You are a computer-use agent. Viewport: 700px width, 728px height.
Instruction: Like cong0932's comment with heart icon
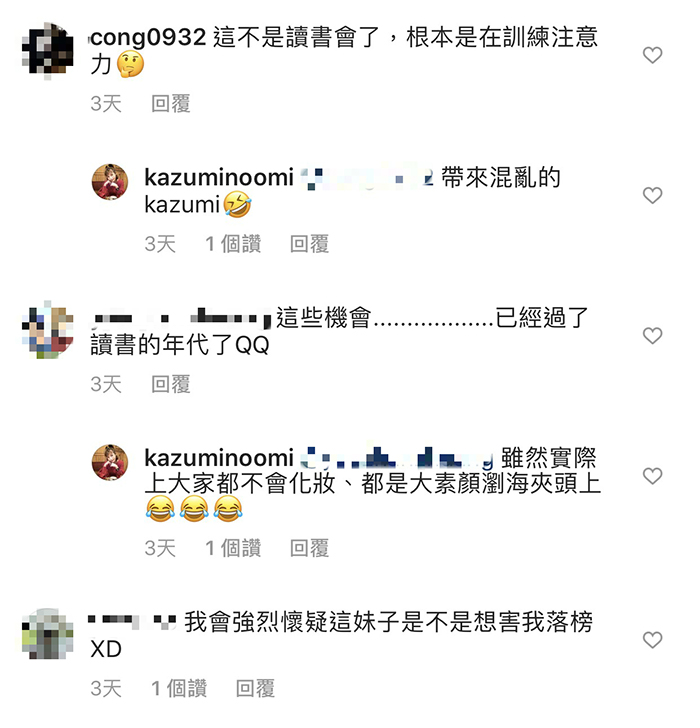pyautogui.click(x=652, y=55)
